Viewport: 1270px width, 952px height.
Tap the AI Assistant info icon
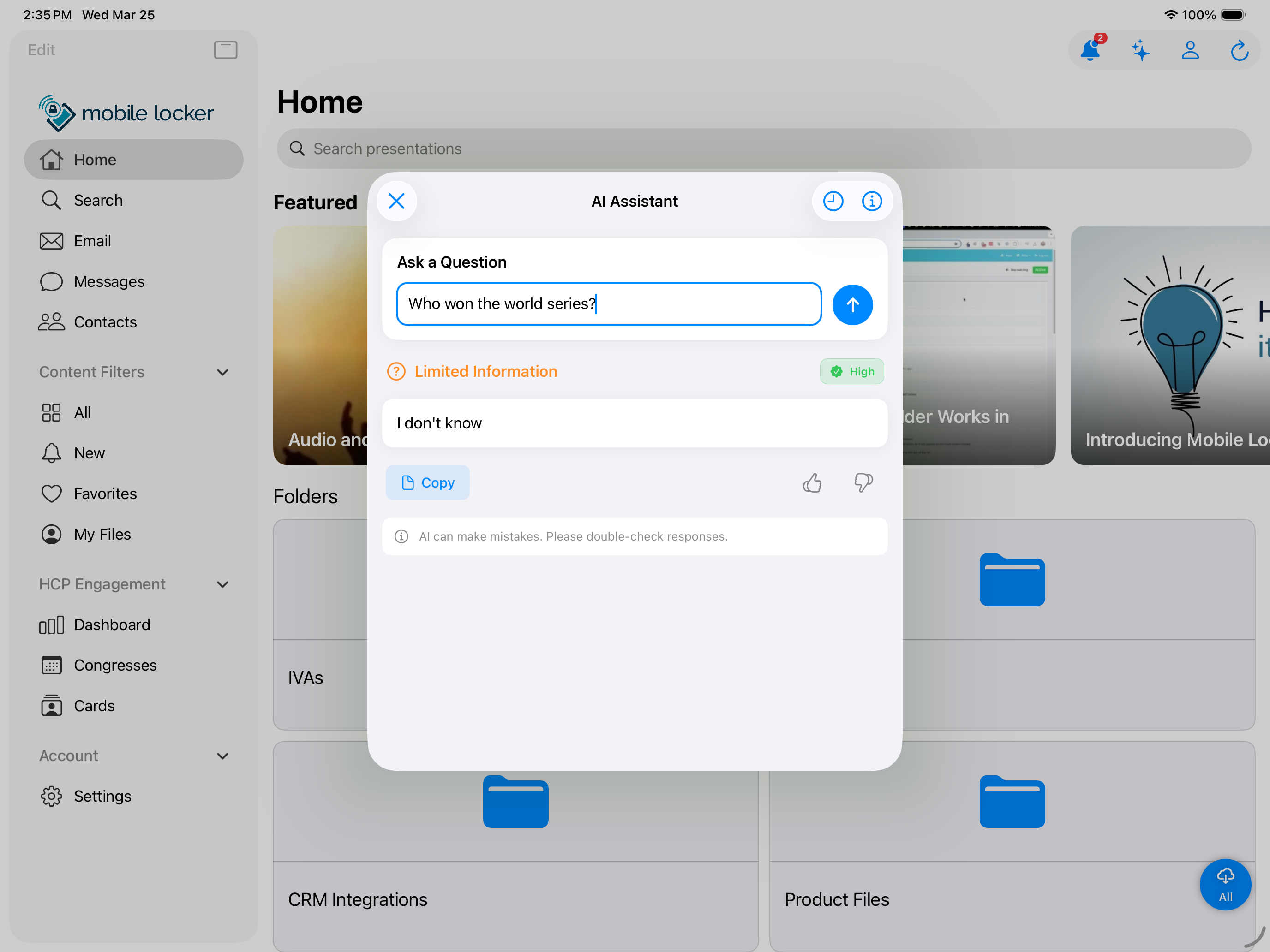[872, 202]
